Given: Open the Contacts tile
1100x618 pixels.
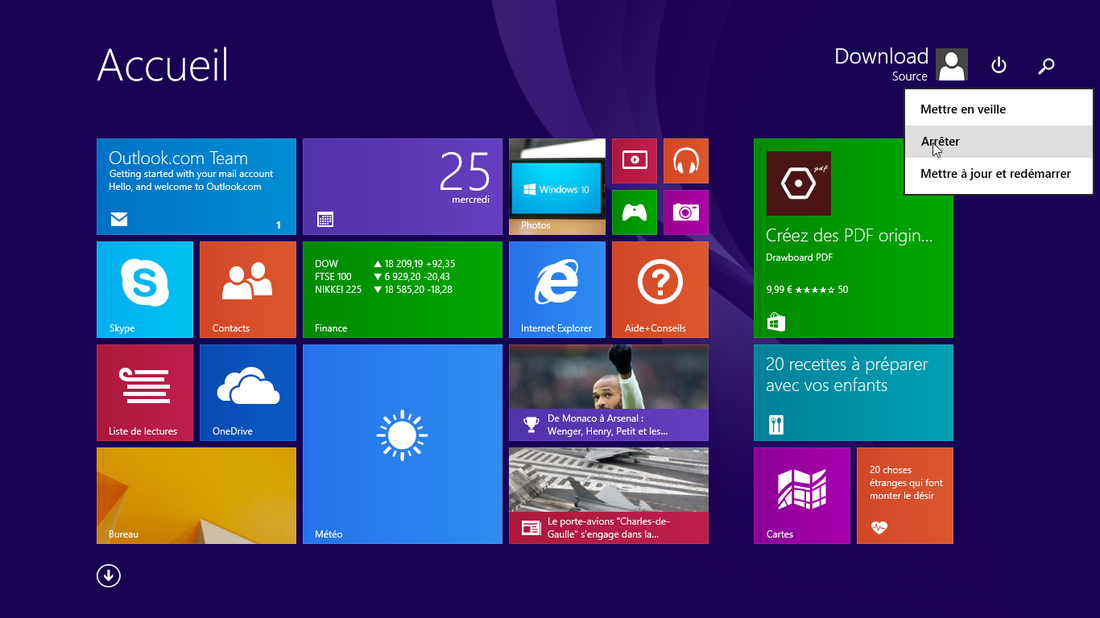Looking at the screenshot, I should pyautogui.click(x=248, y=290).
